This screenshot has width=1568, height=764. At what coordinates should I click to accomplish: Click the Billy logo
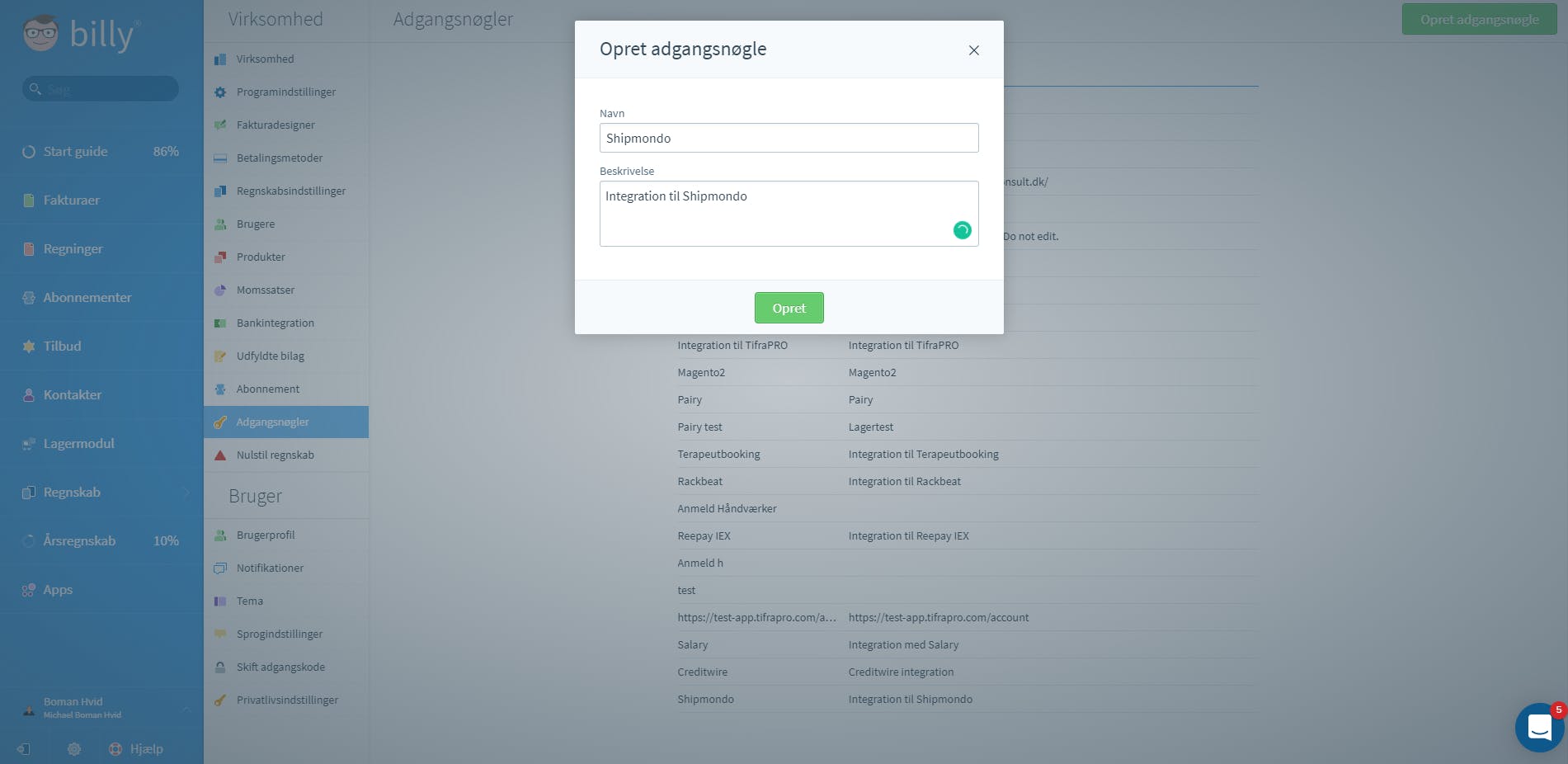(x=82, y=34)
